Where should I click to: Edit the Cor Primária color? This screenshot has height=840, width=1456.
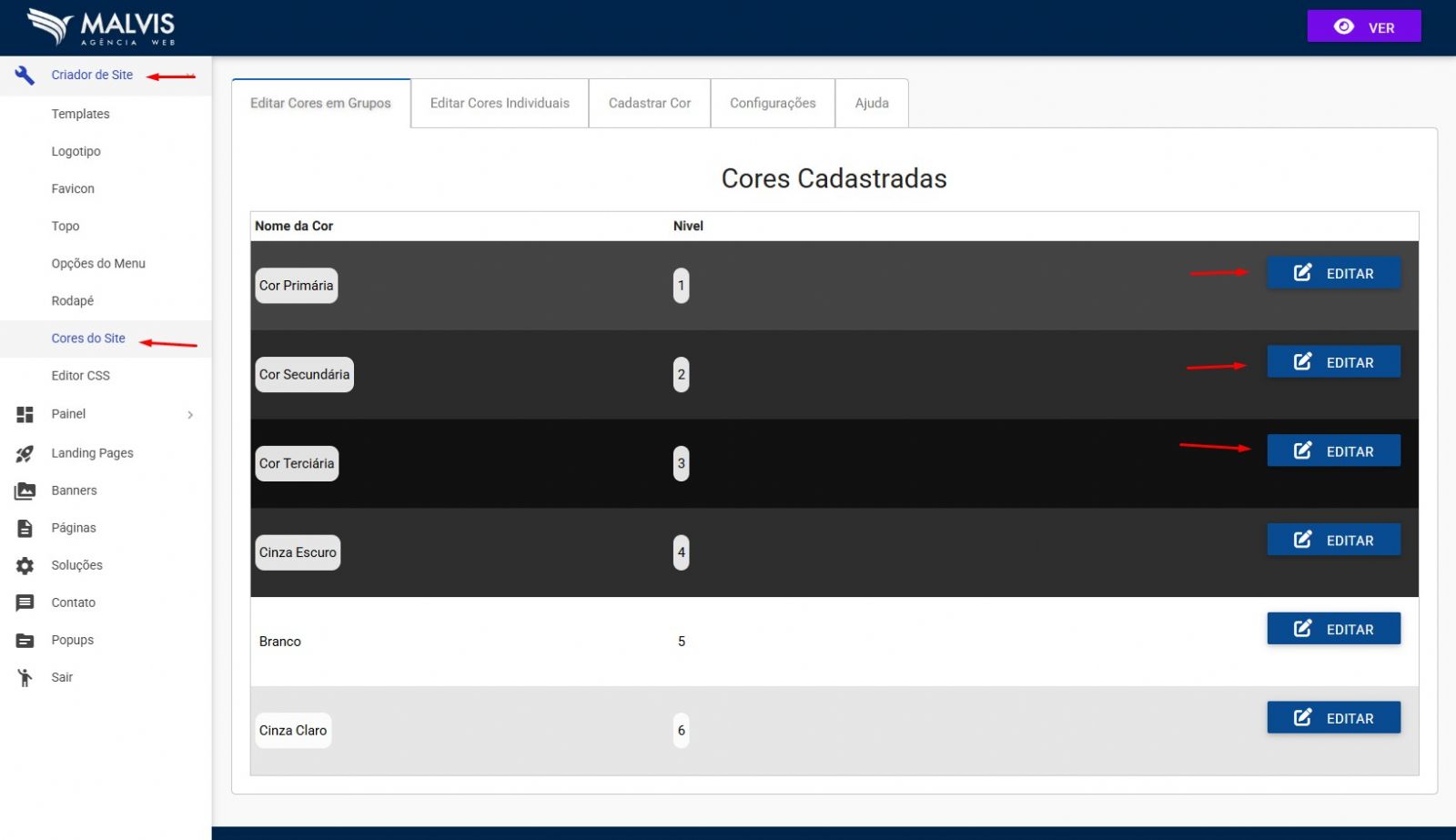point(1333,273)
